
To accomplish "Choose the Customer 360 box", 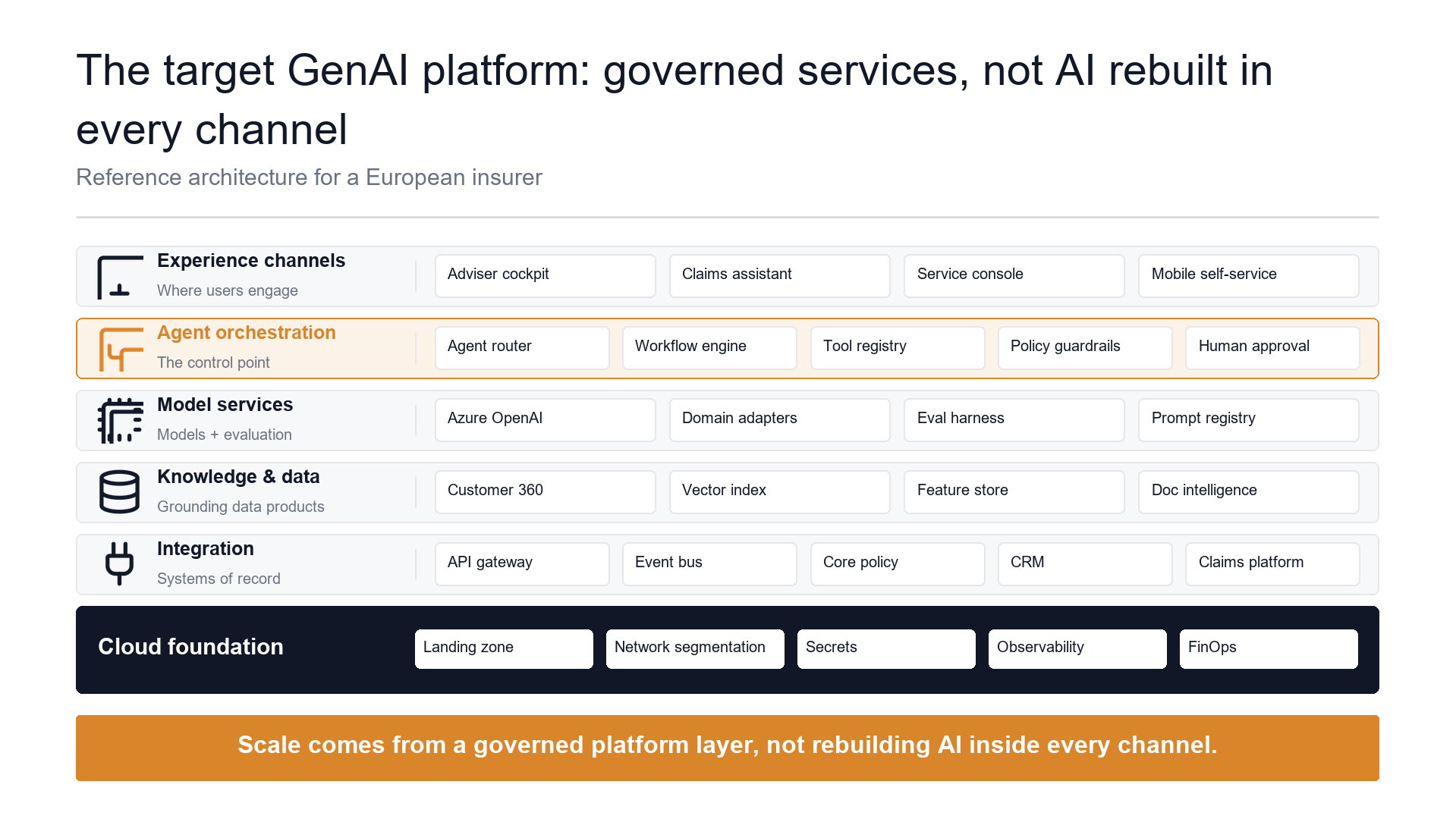I will click(545, 492).
